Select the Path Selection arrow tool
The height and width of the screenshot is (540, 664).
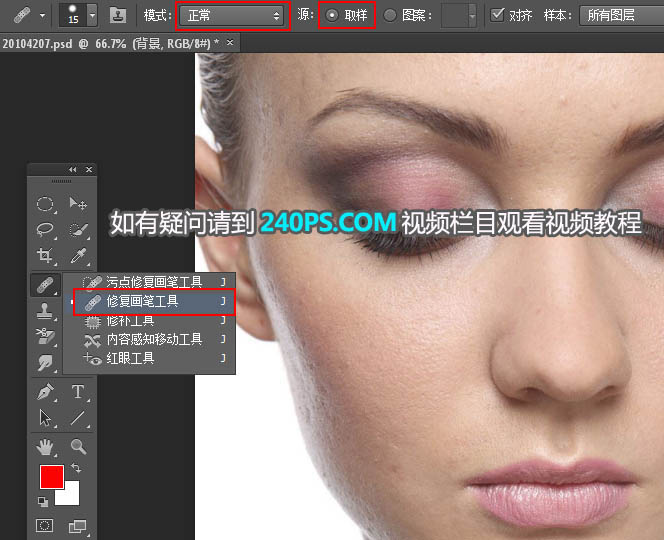click(x=45, y=418)
